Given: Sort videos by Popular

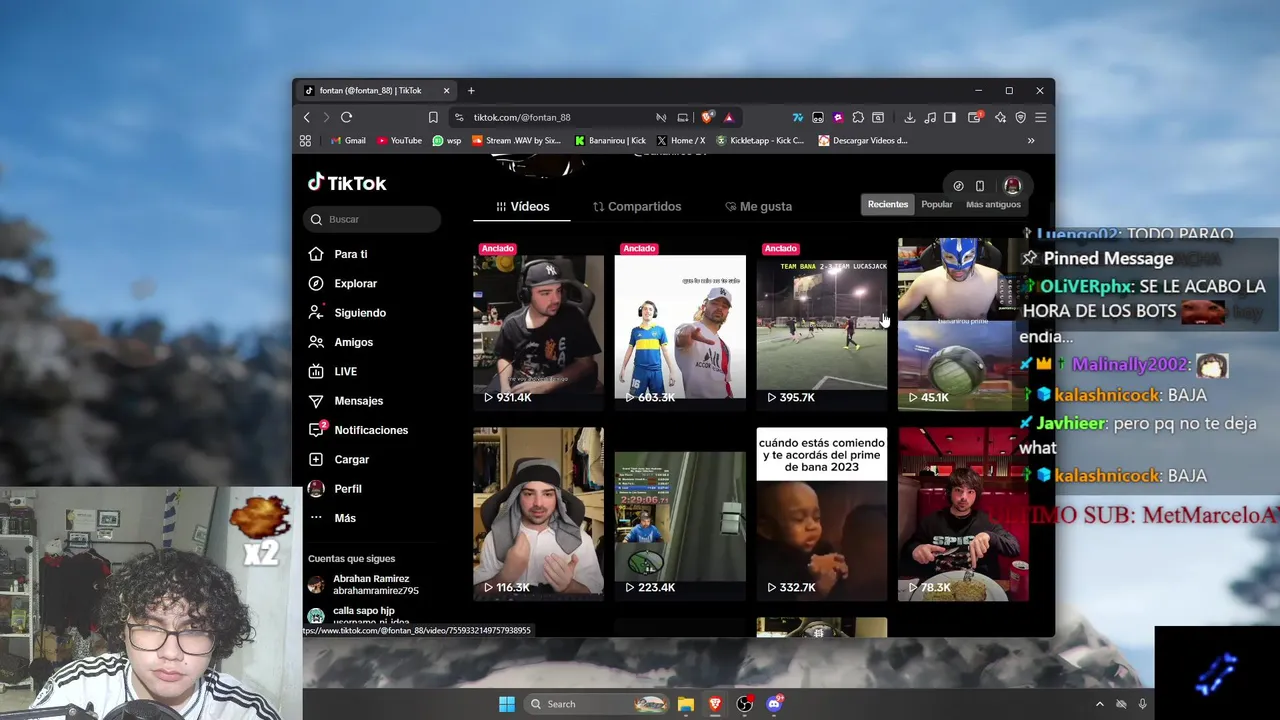Looking at the screenshot, I should point(937,204).
